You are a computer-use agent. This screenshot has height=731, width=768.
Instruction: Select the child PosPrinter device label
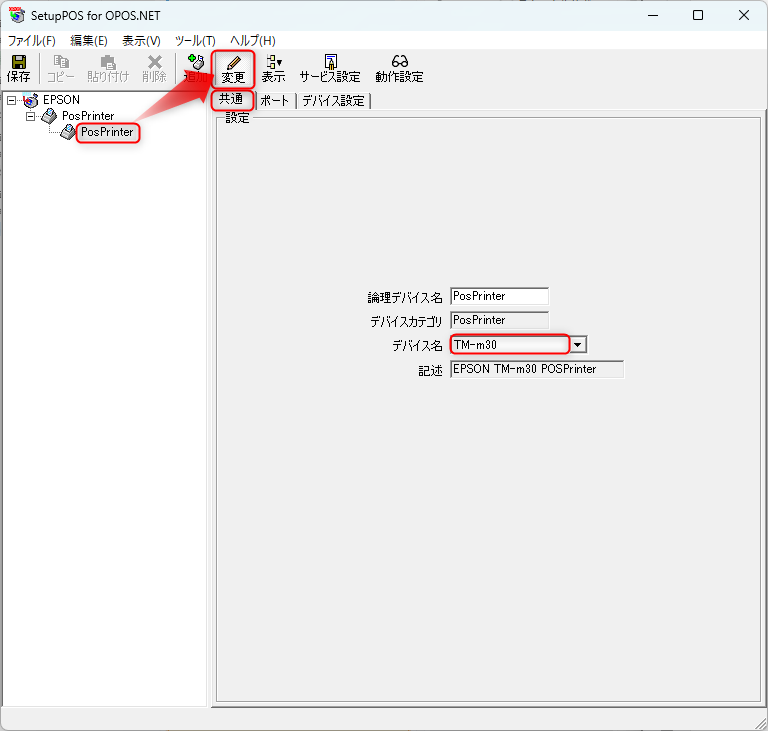[x=107, y=132]
